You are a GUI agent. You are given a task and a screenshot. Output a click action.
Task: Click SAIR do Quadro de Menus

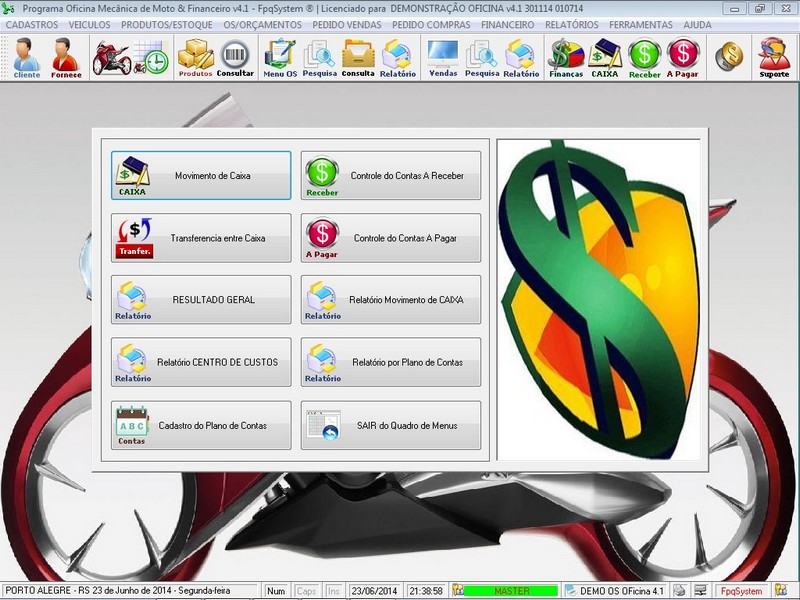(391, 426)
